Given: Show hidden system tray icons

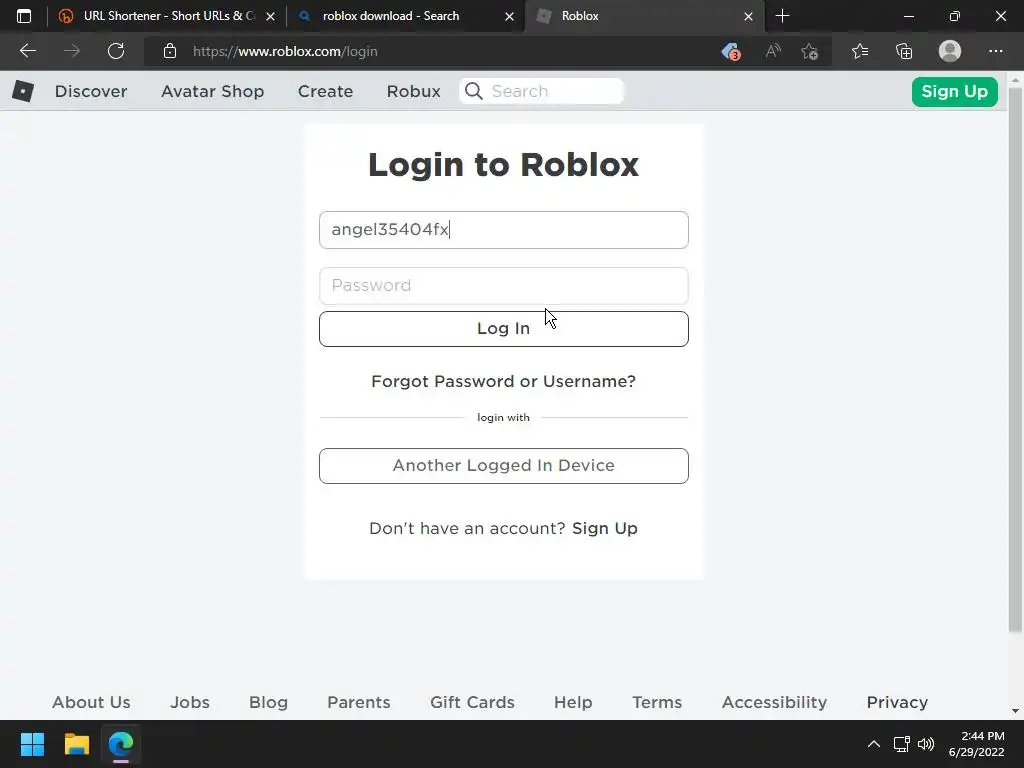Looking at the screenshot, I should pyautogui.click(x=873, y=744).
